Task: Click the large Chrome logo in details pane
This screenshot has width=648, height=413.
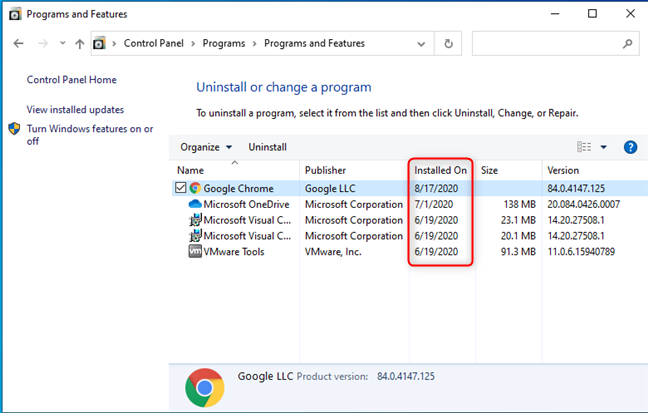Action: (205, 388)
